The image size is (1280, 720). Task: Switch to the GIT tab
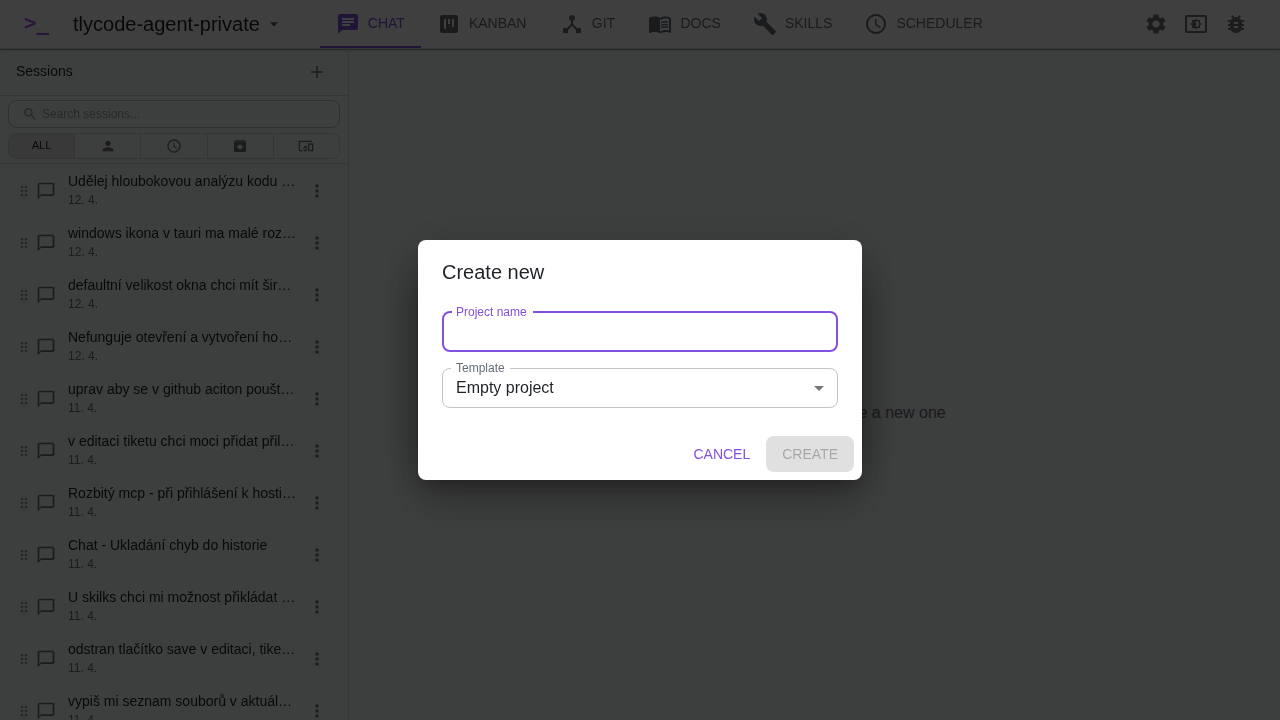tap(588, 24)
